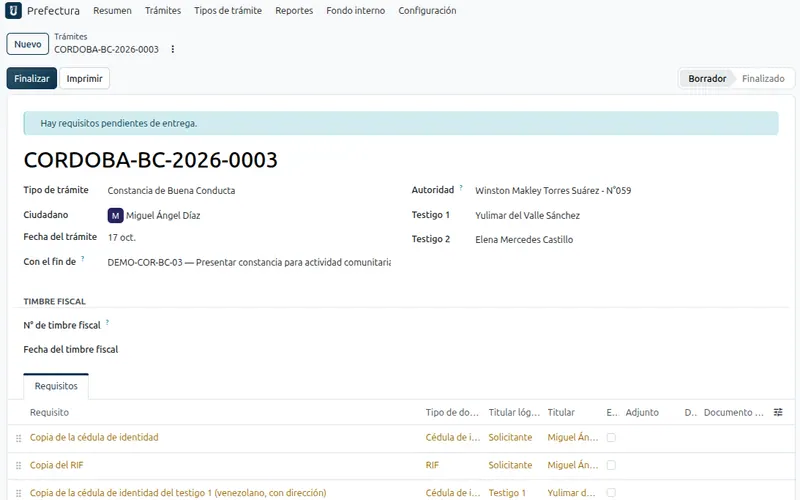800x500 pixels.
Task: Show help tooltip for 'Con el fin de'
Action: tap(83, 259)
